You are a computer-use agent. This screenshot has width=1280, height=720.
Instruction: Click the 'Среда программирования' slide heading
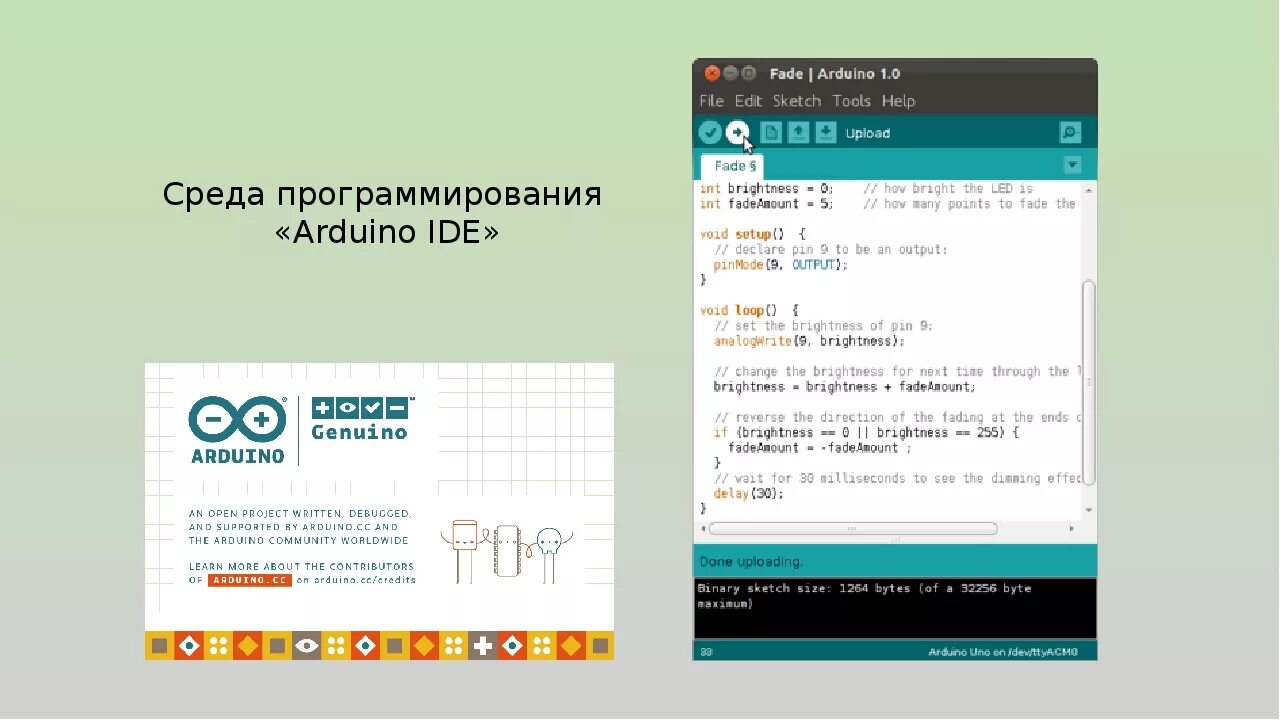pyautogui.click(x=383, y=194)
